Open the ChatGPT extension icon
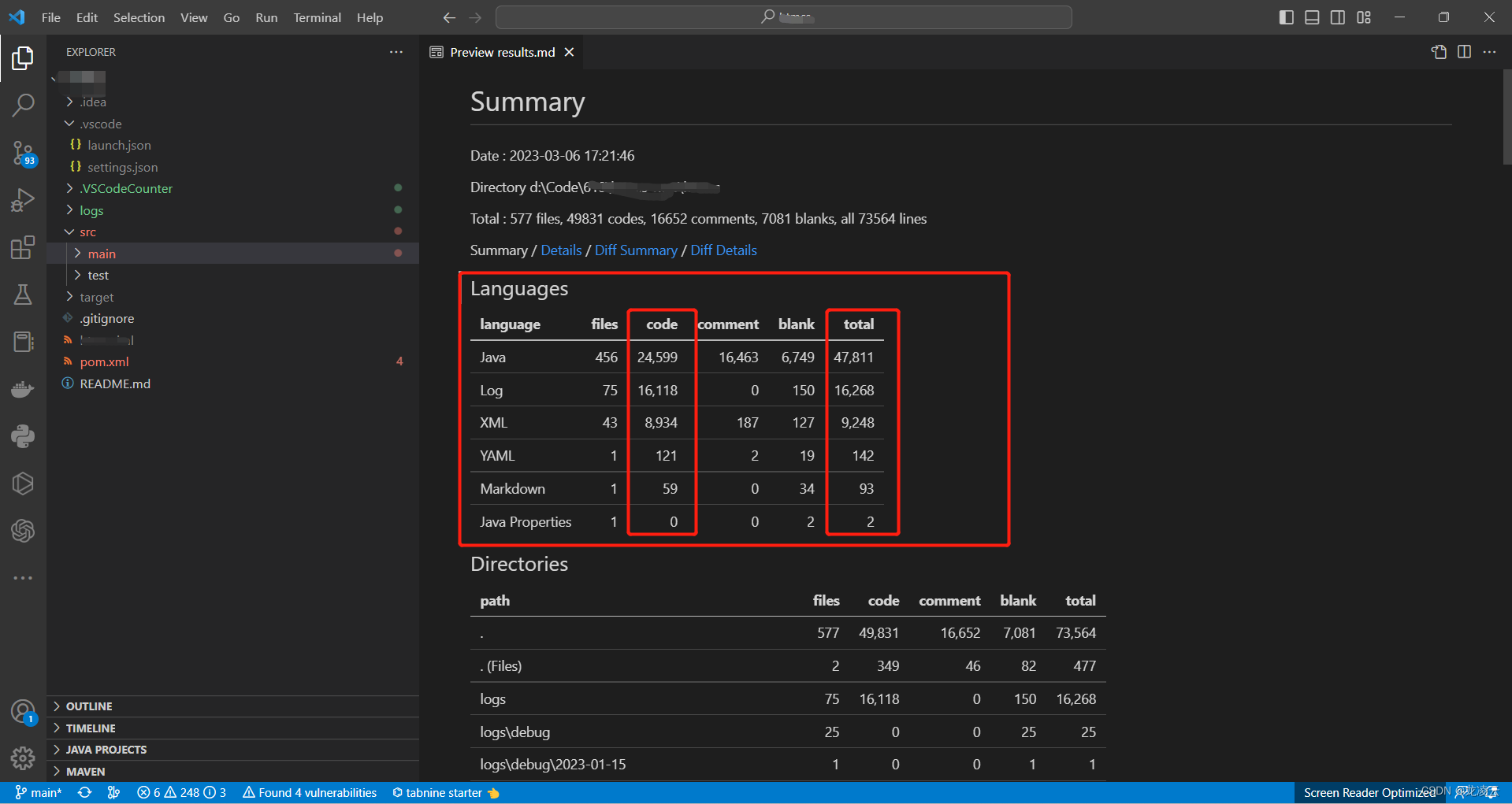 click(23, 531)
